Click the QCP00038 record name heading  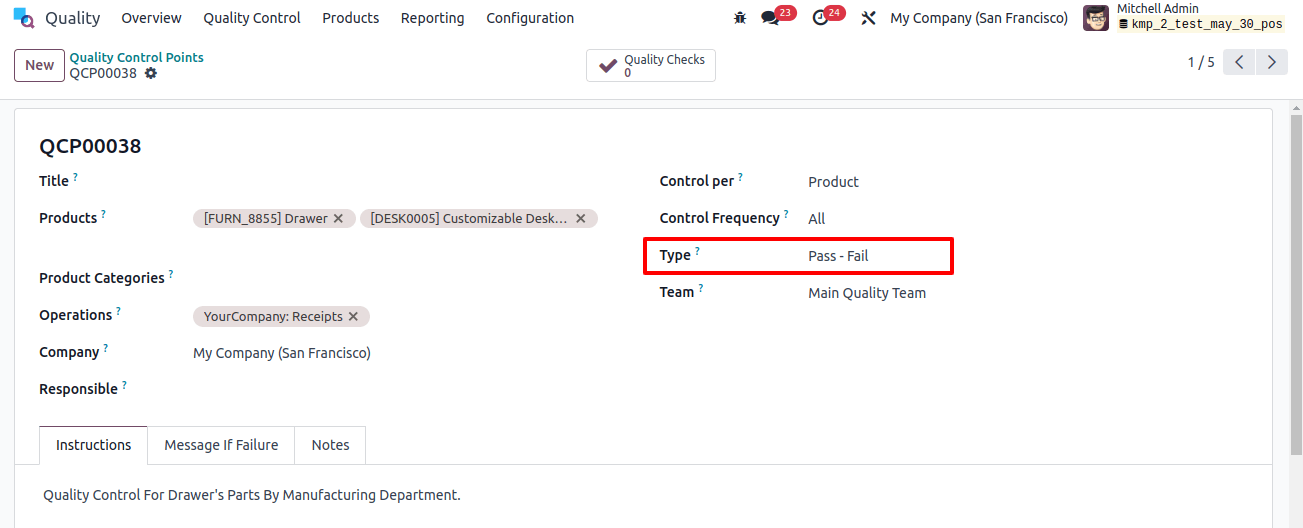[90, 146]
